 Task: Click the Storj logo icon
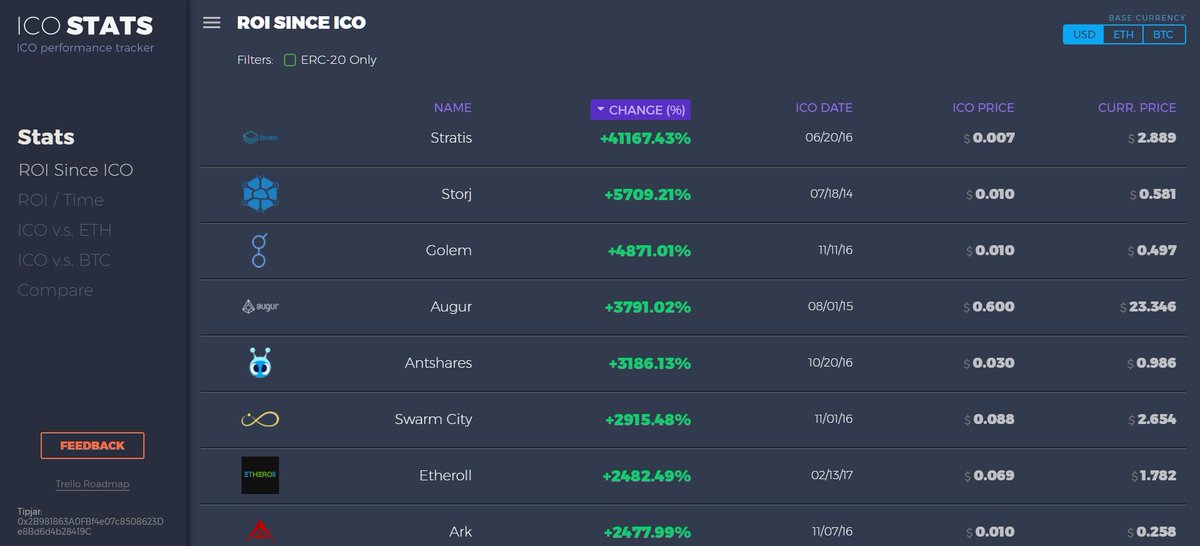(260, 194)
